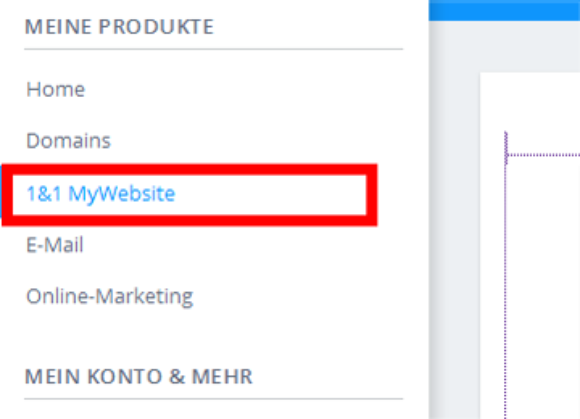The width and height of the screenshot is (580, 419).
Task: Click the divider line under MEINE PRODUKTE
Action: click(213, 48)
